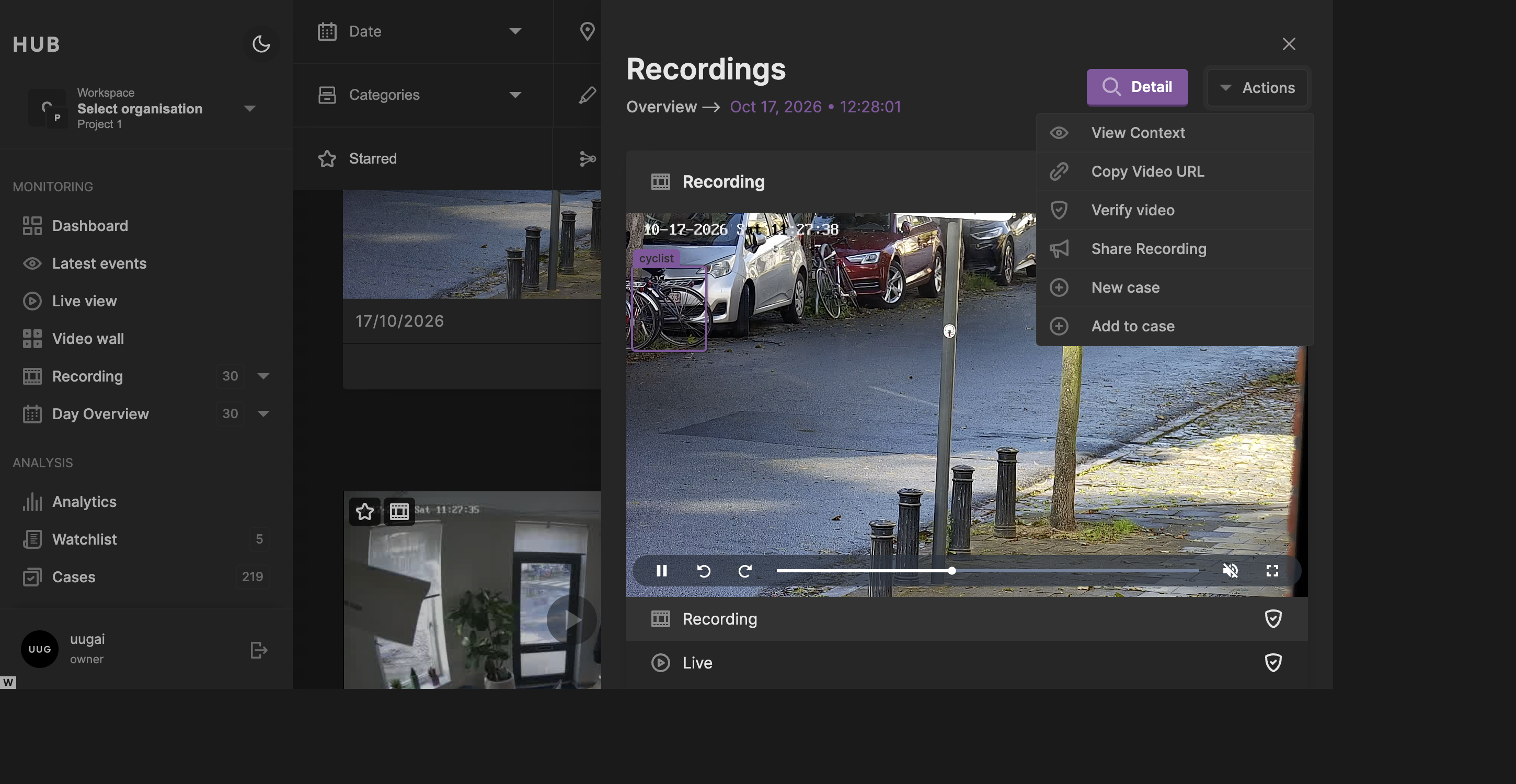Click the Day Overview calendar icon
Image resolution: width=1516 pixels, height=784 pixels.
[32, 414]
